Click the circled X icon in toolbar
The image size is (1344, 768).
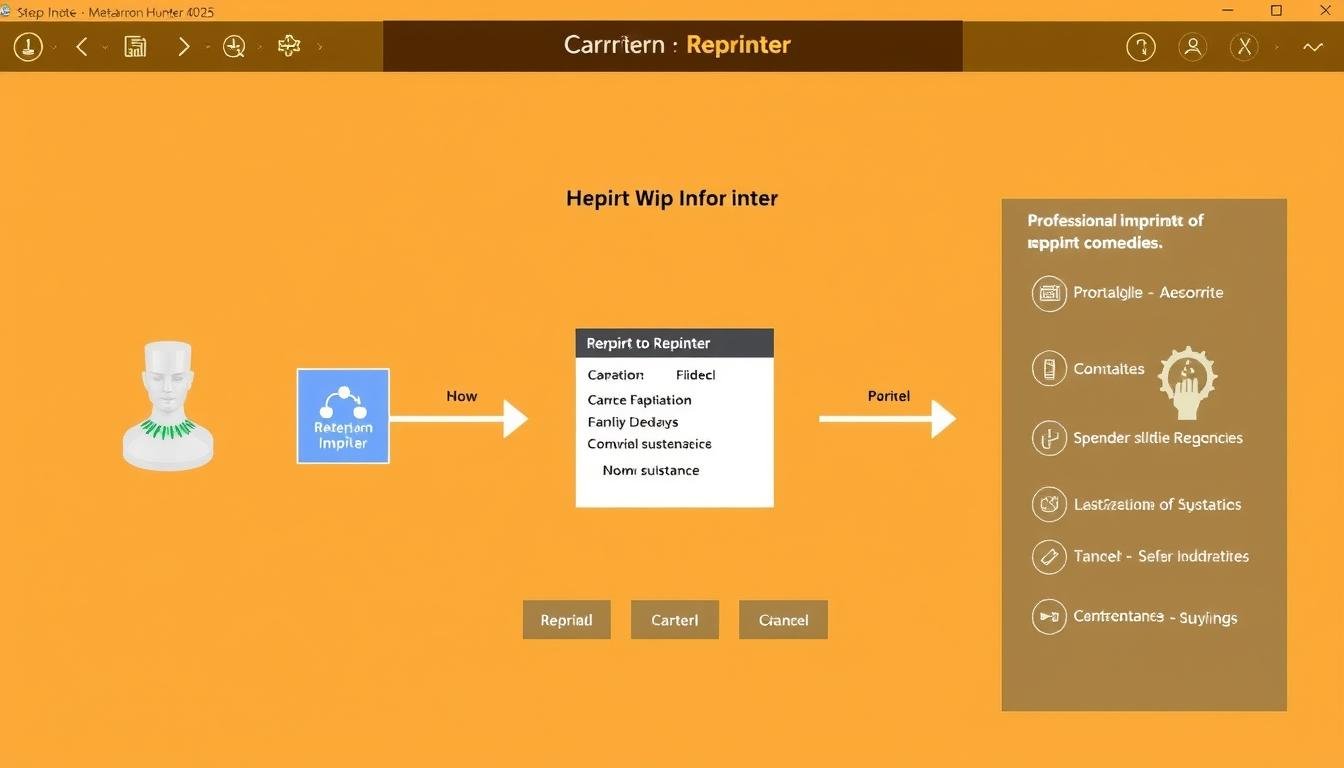[x=1244, y=46]
